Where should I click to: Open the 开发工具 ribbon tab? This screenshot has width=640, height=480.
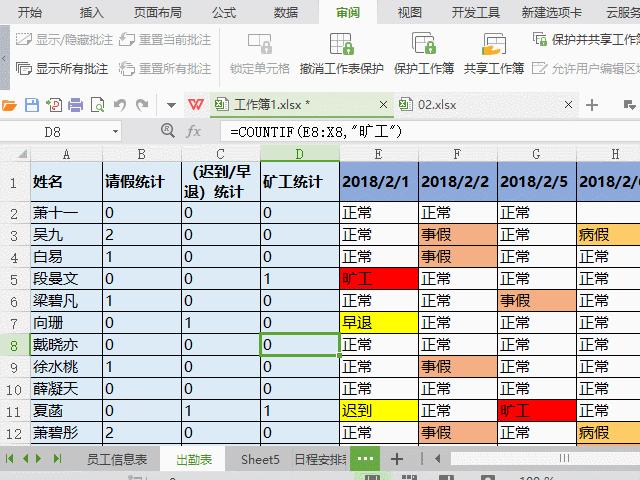point(476,12)
